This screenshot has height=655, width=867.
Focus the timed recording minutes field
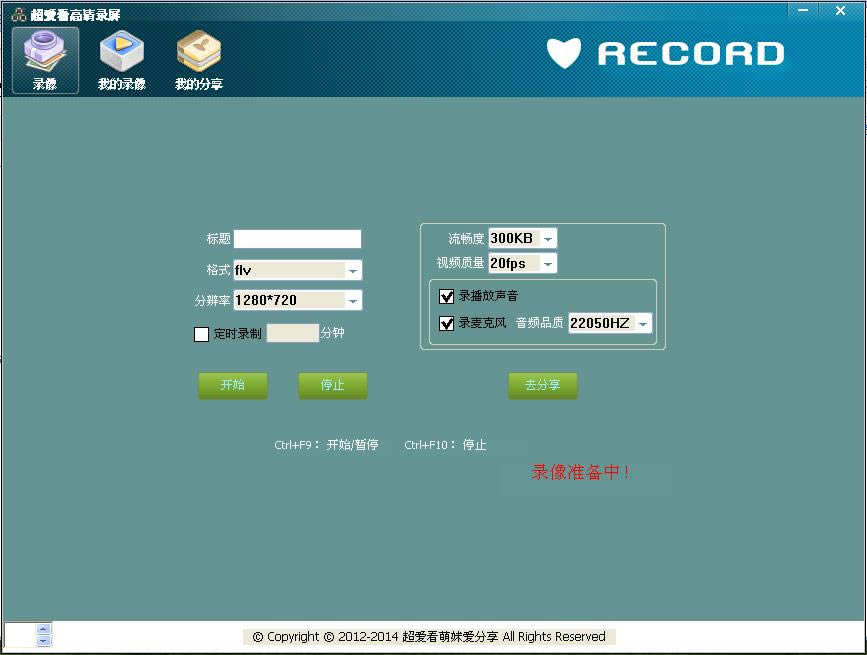pos(293,333)
